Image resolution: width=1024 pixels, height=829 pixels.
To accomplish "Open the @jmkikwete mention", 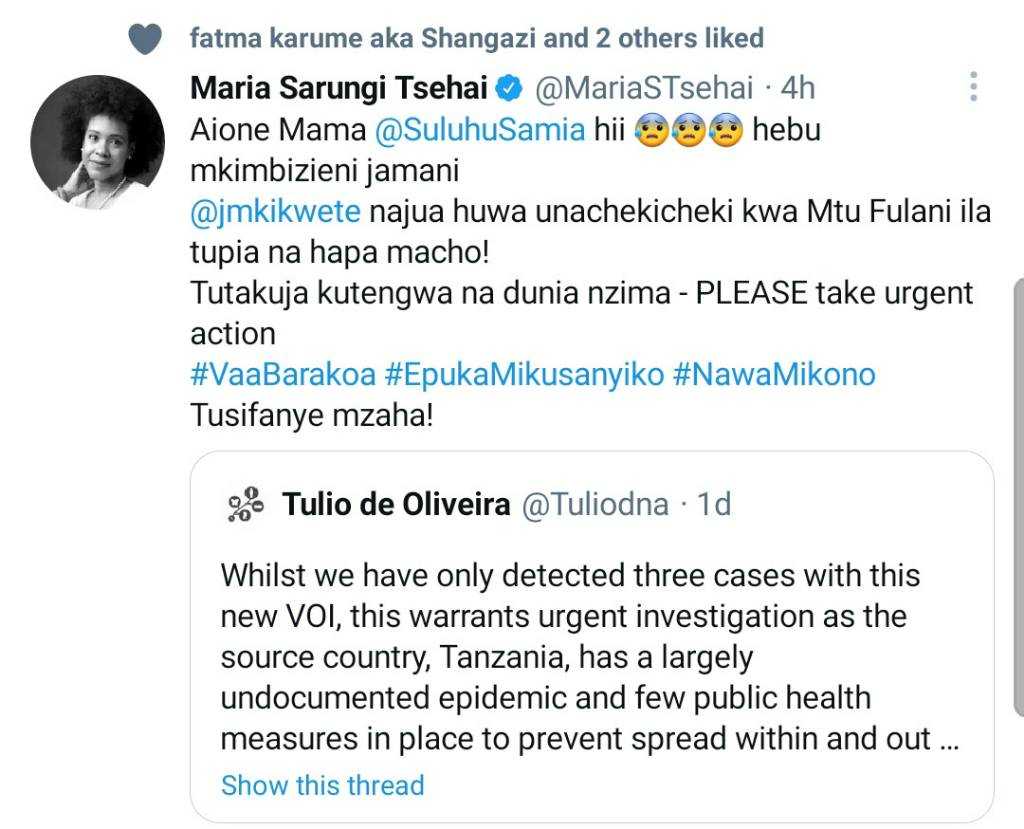I will 275,211.
